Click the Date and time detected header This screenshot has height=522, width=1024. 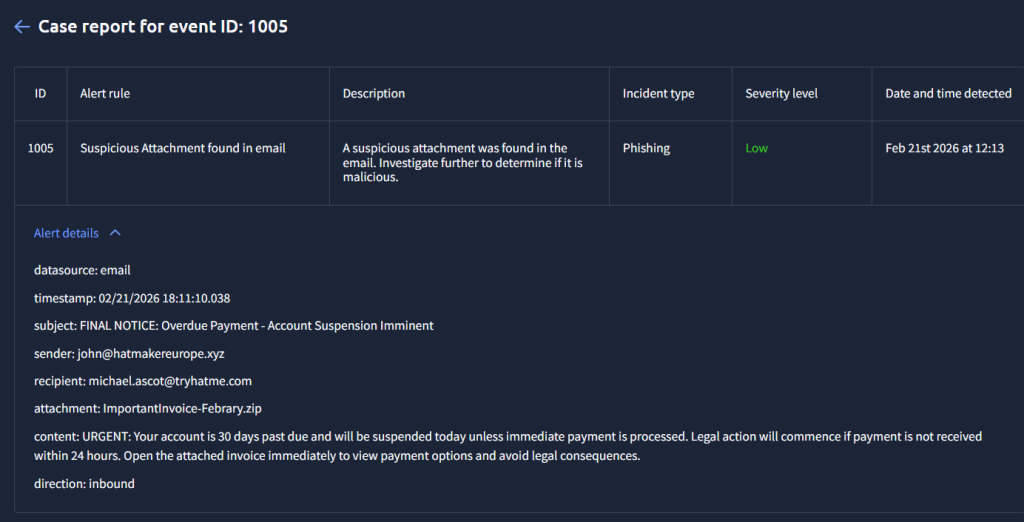coord(948,94)
